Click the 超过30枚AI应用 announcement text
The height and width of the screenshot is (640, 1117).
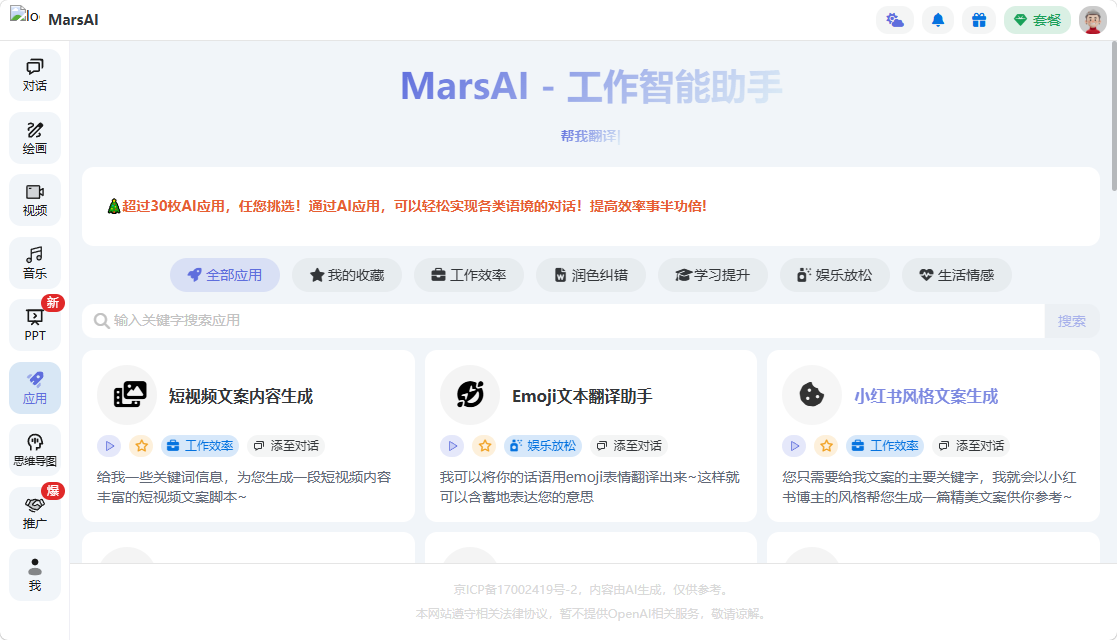(407, 207)
